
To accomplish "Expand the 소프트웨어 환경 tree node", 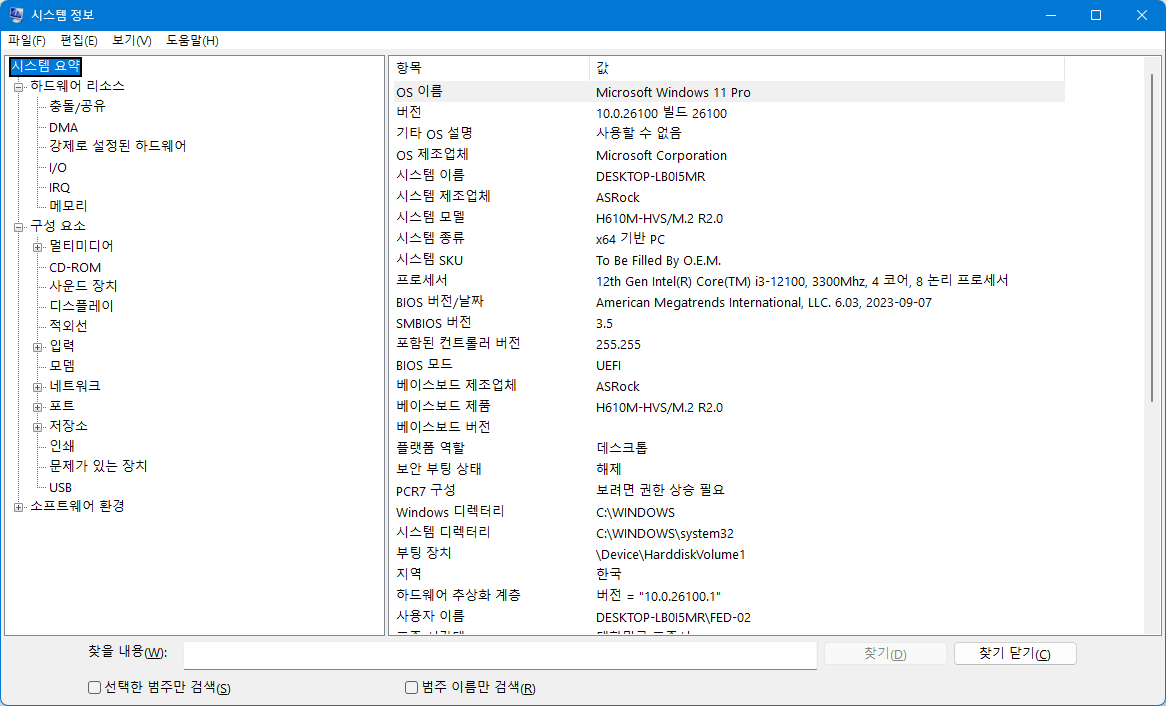I will pos(19,507).
